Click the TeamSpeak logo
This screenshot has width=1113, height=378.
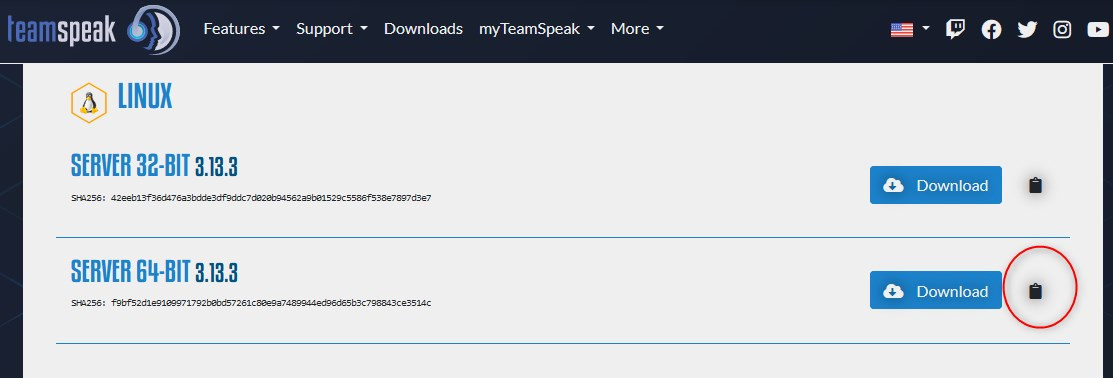[x=93, y=30]
